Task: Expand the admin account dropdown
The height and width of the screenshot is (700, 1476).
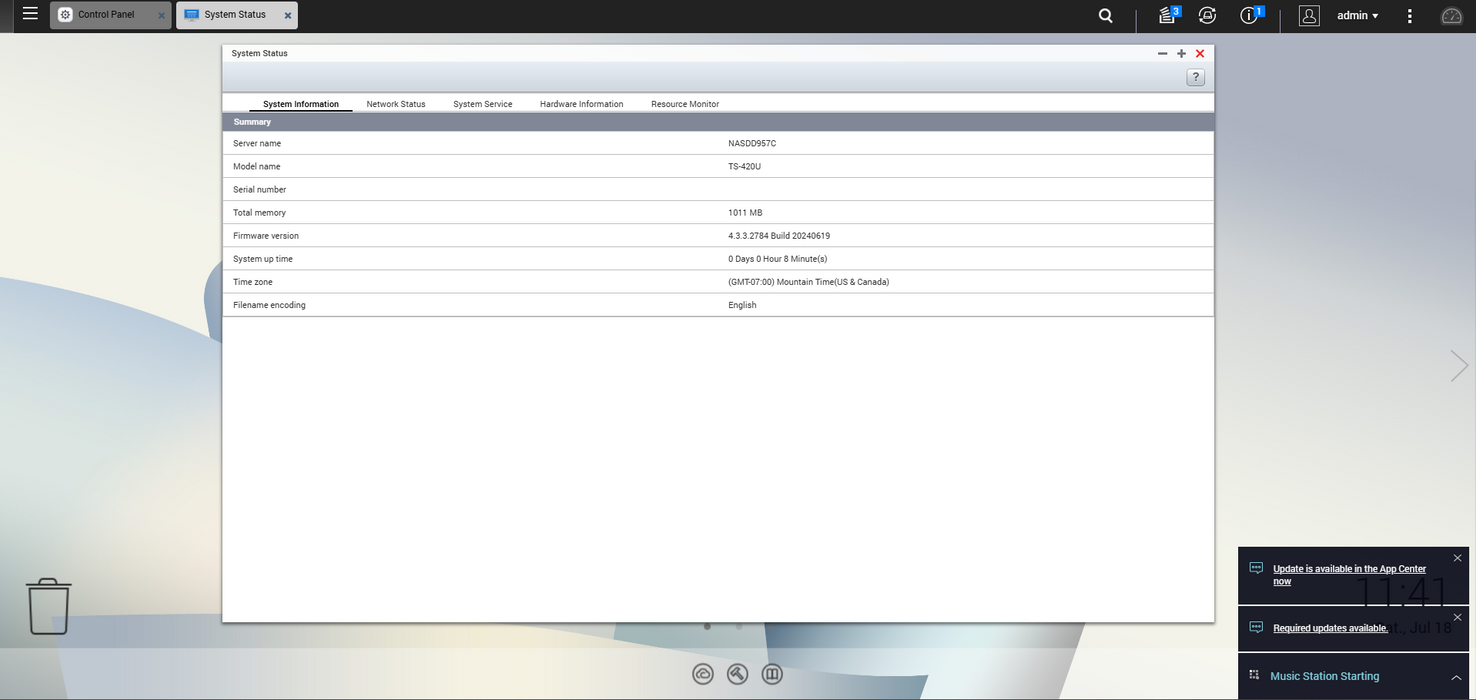Action: pos(1358,16)
